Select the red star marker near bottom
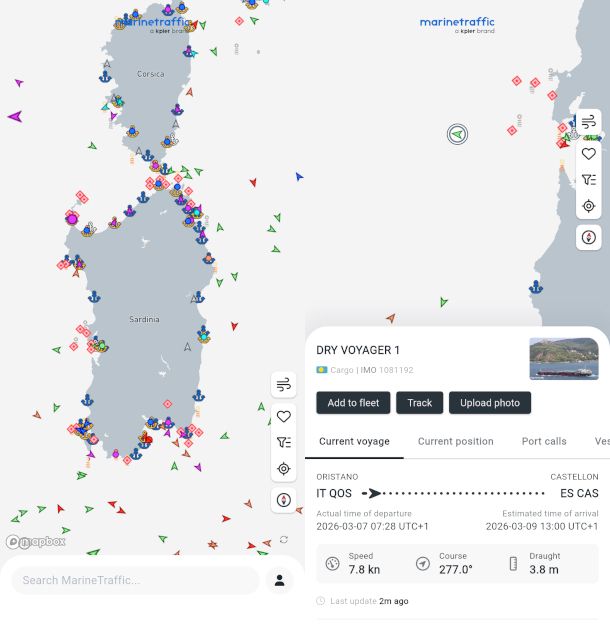The image size is (610, 627). (212, 545)
